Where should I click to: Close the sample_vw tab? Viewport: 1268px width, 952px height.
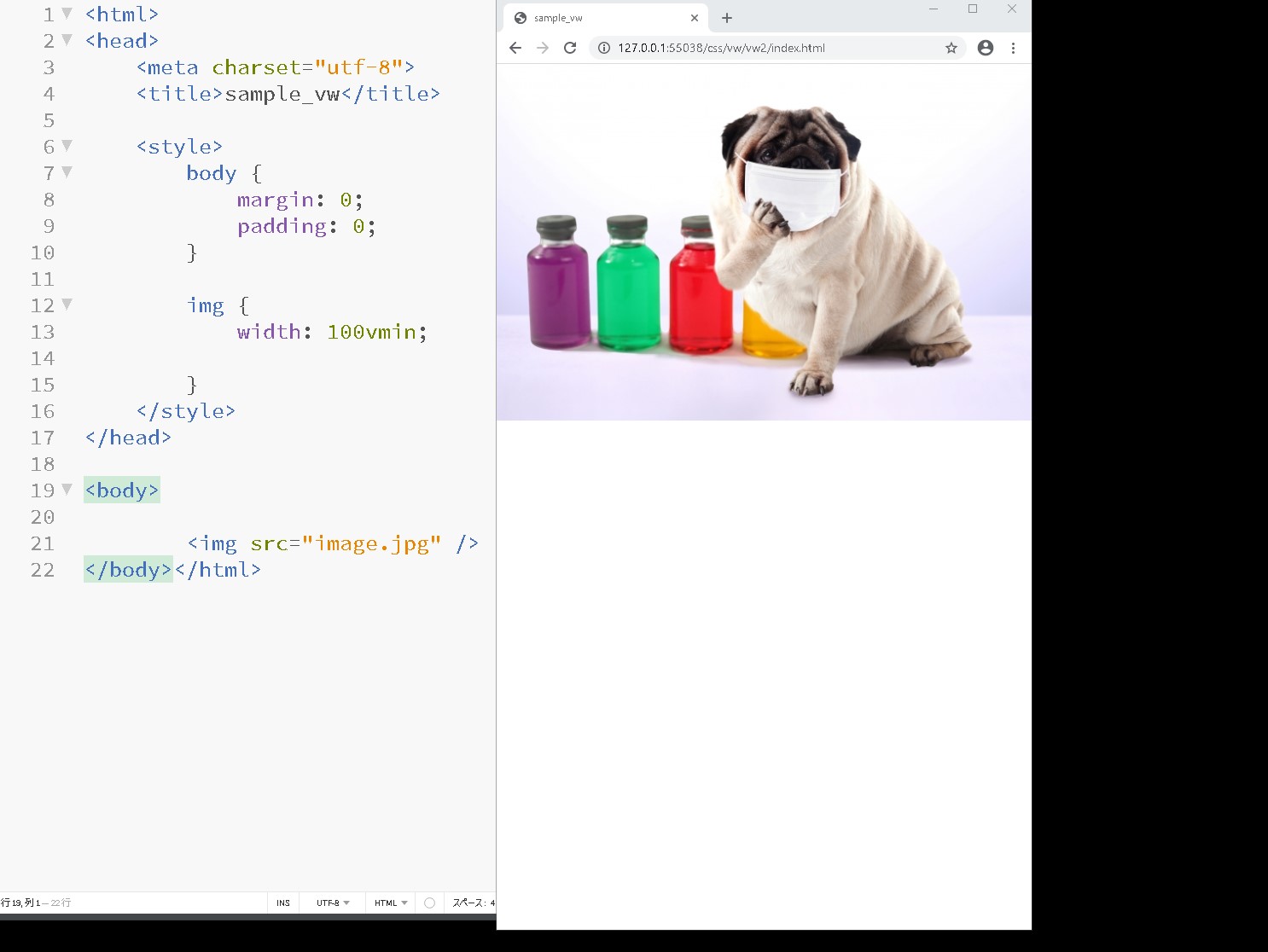[695, 18]
